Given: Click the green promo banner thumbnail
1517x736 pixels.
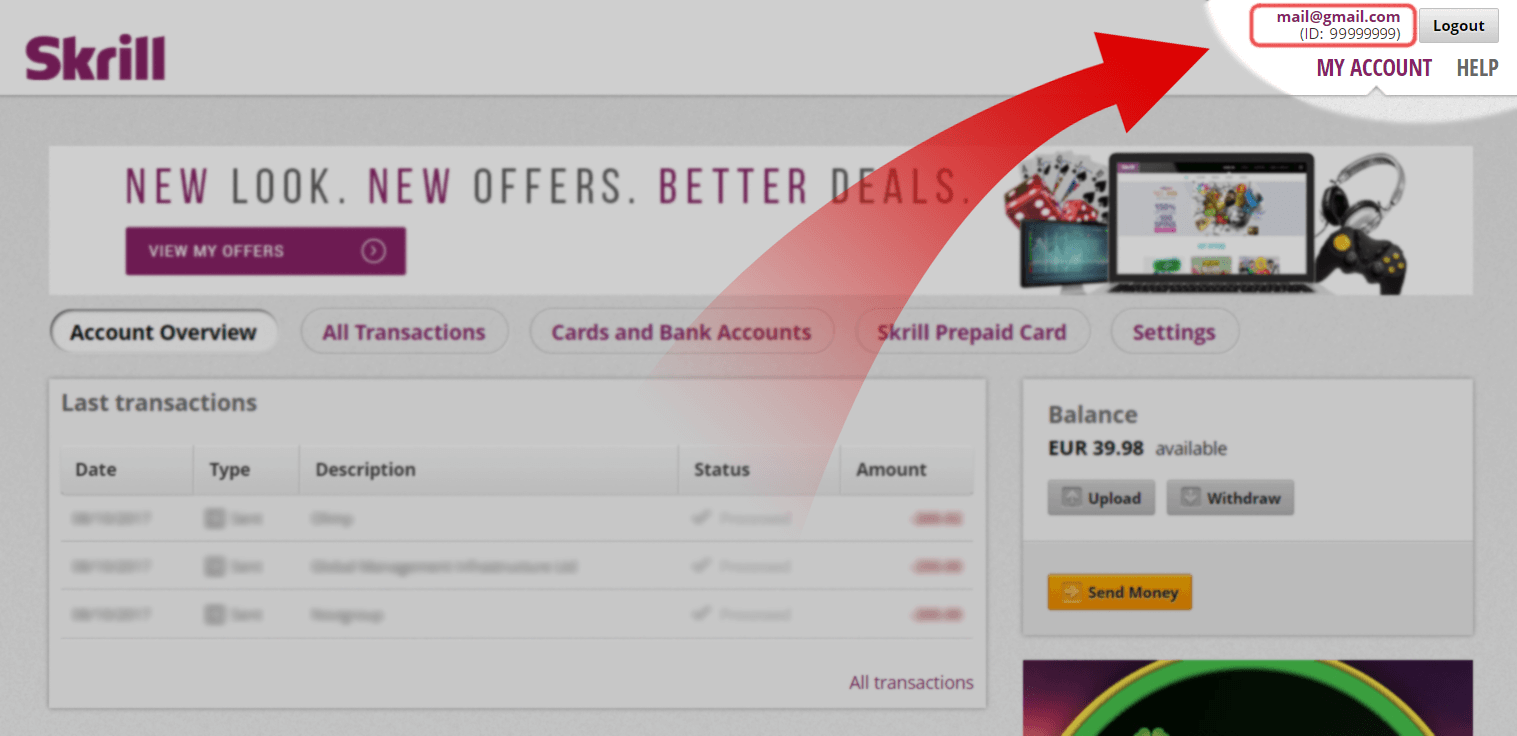Looking at the screenshot, I should point(1247,698).
